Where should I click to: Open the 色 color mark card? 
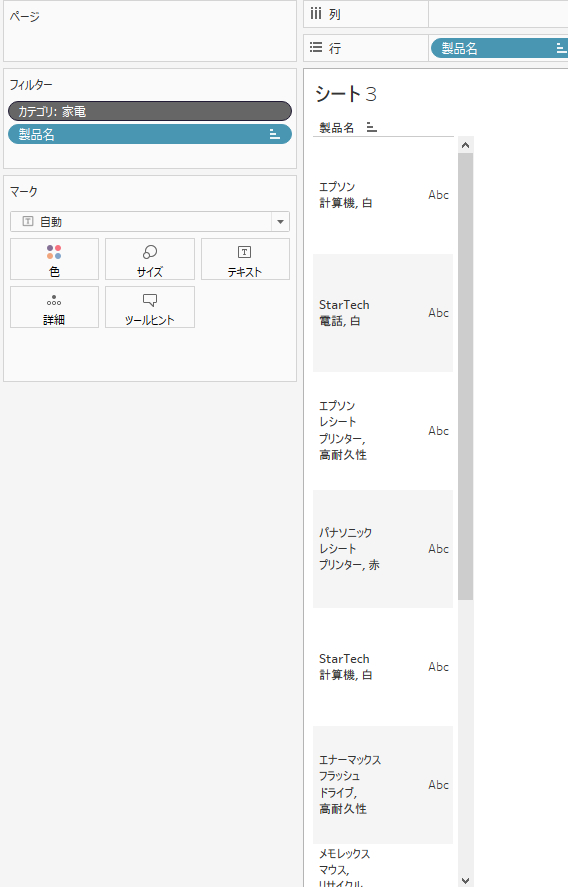(54, 259)
